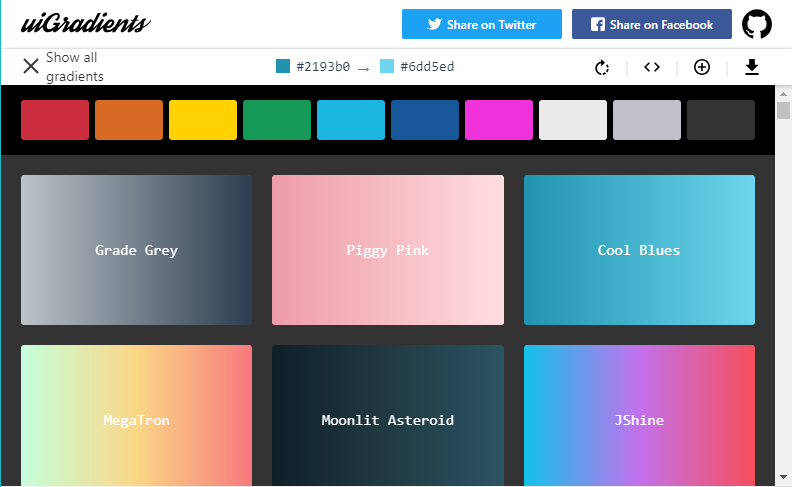Open the get CSS code icon
The image size is (792, 487).
652,67
